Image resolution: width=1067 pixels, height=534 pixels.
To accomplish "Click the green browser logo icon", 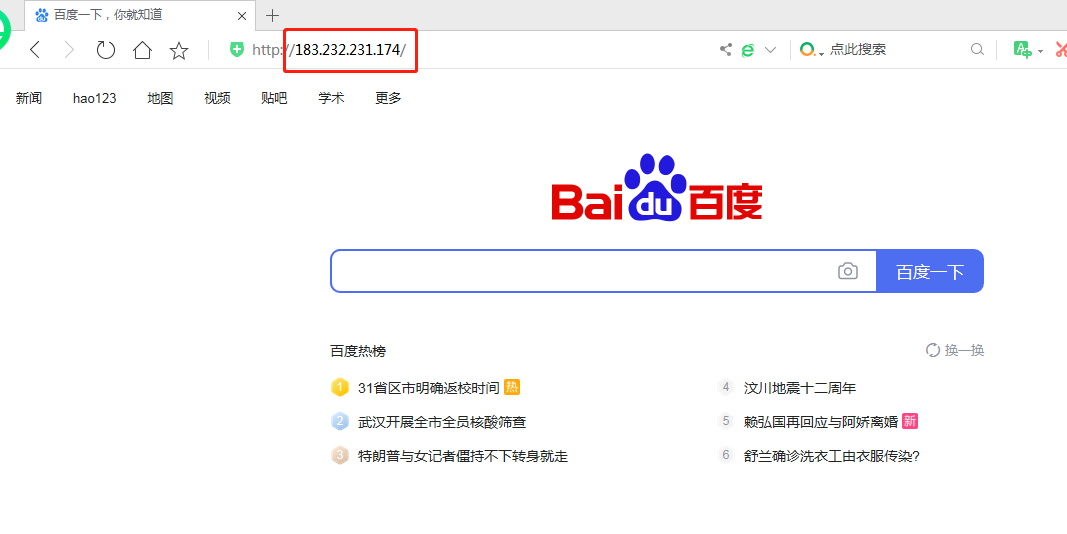I will [4, 31].
